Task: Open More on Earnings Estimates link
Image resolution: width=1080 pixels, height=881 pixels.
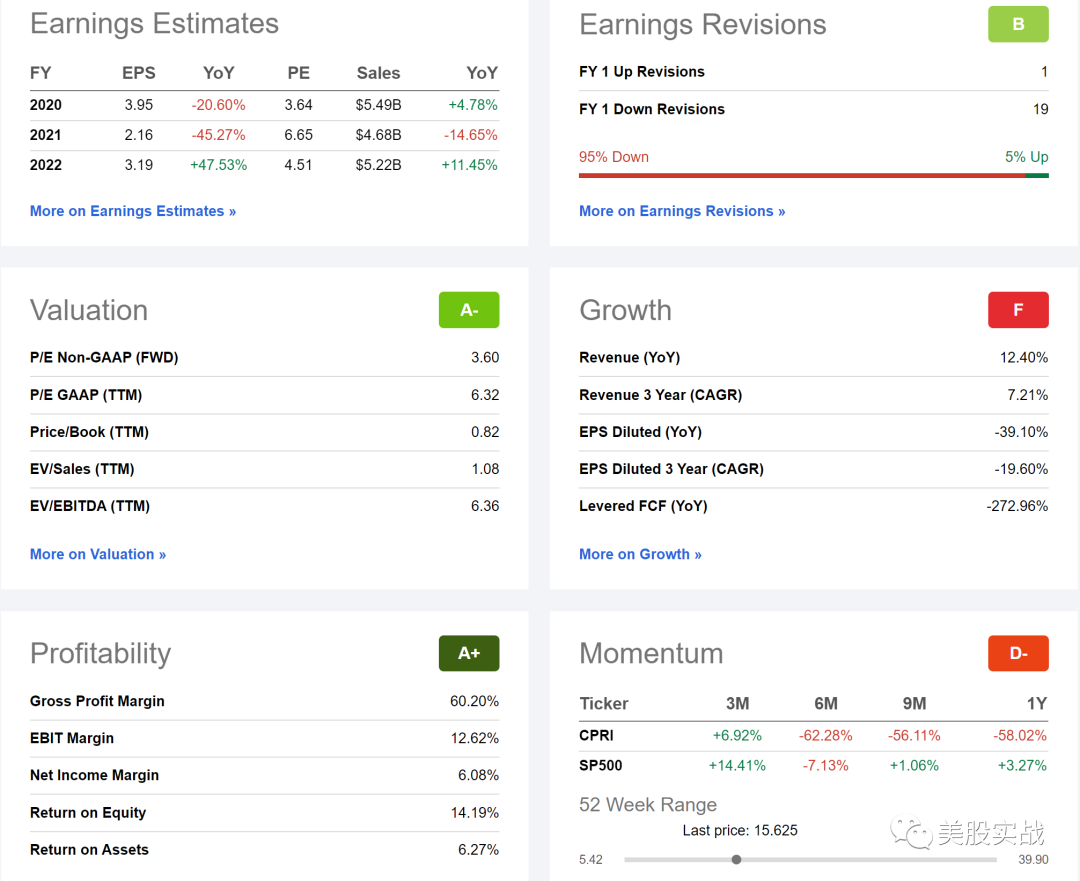Action: [133, 211]
